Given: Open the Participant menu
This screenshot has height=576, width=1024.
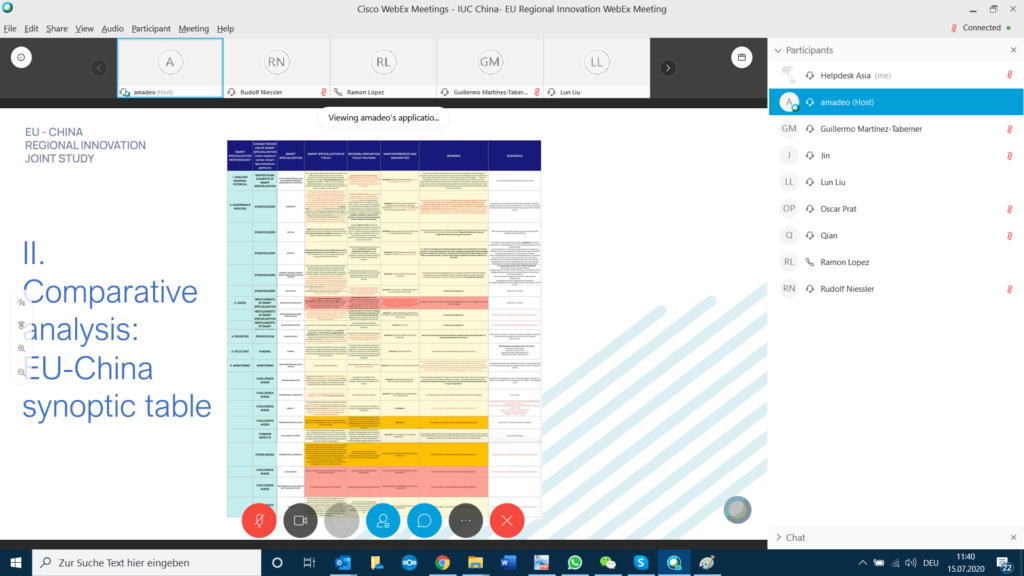Looking at the screenshot, I should [151, 29].
